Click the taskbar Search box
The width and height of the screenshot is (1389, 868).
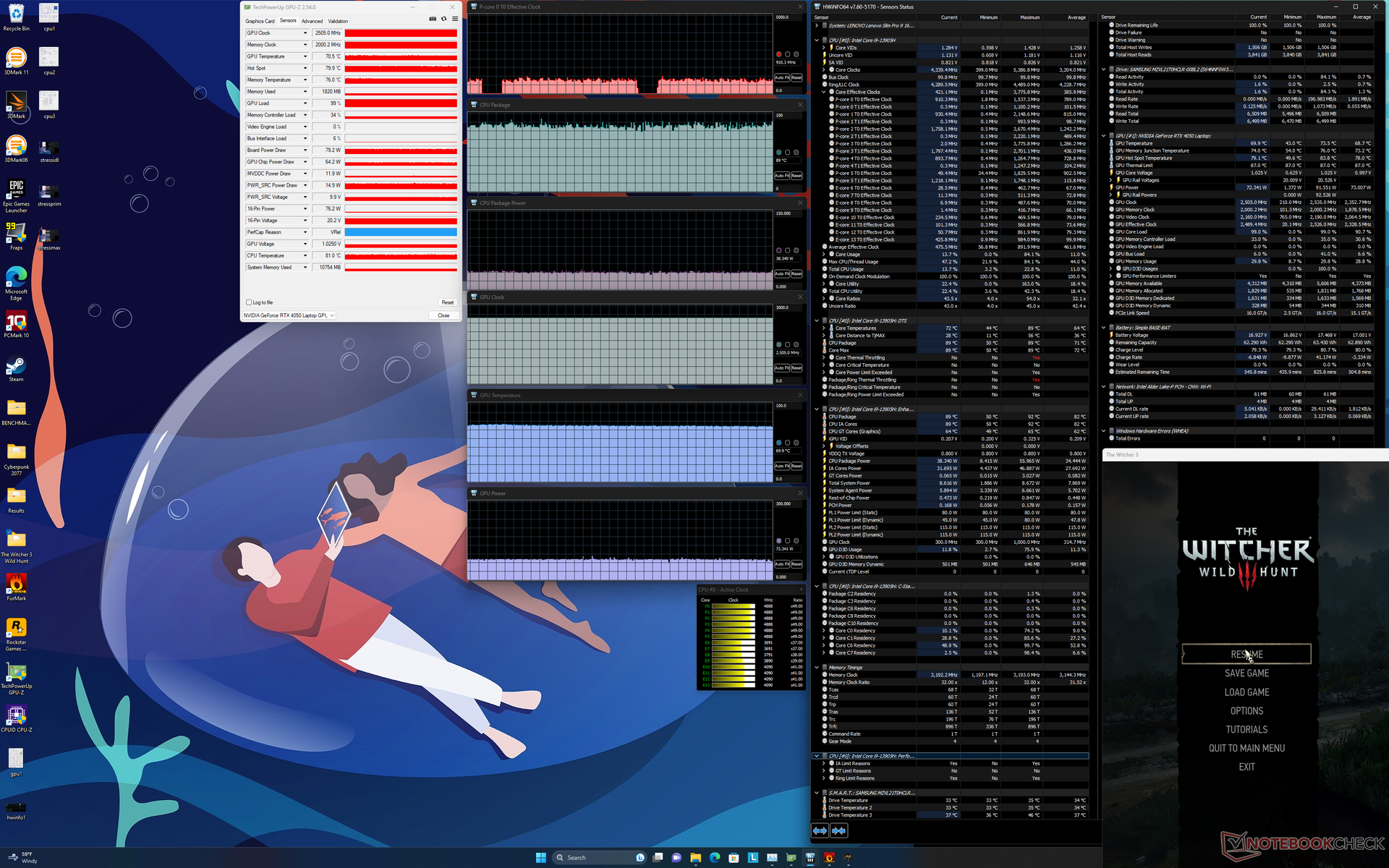[599, 857]
